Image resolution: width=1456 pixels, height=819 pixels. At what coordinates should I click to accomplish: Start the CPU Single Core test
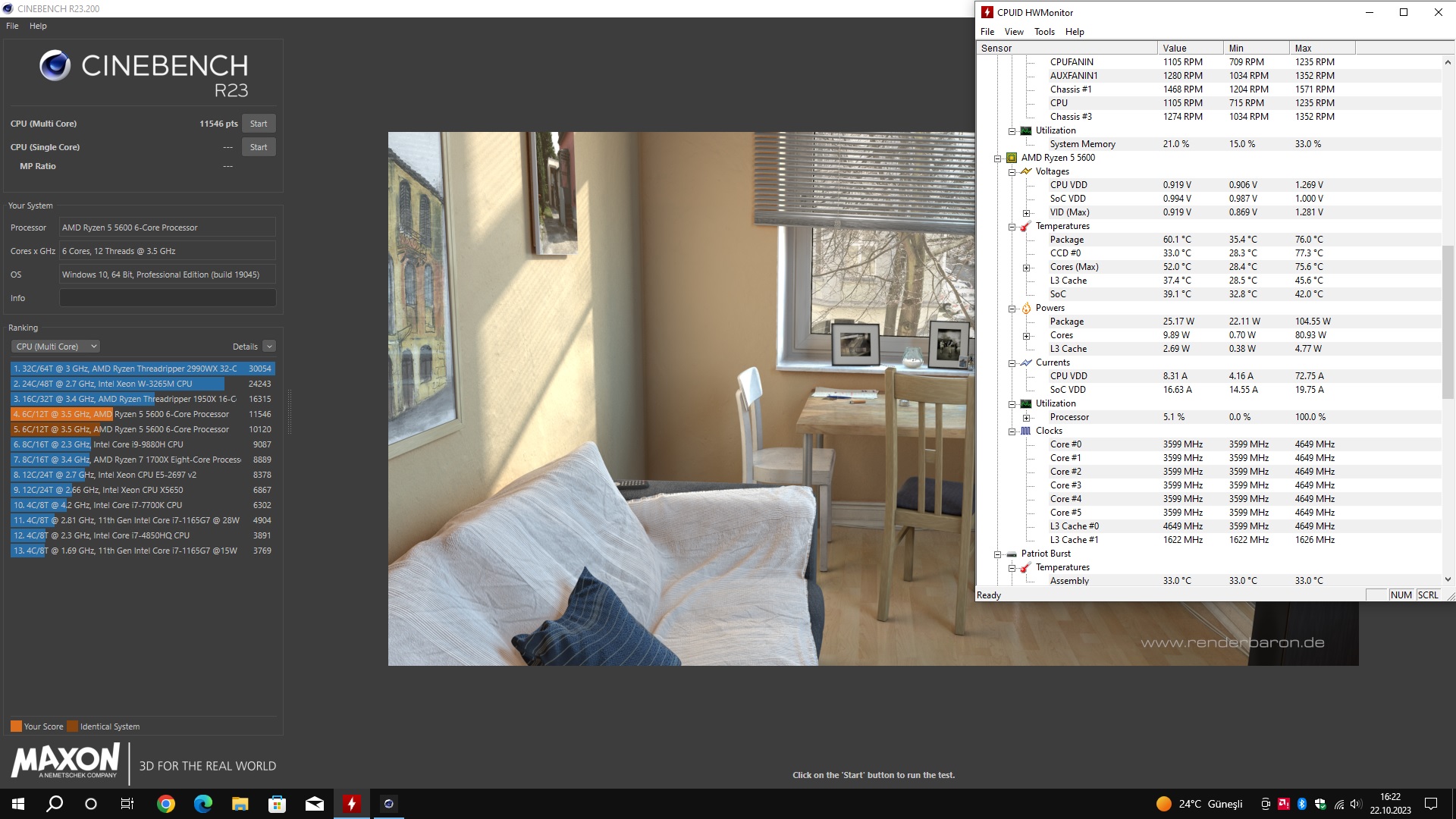[x=258, y=147]
